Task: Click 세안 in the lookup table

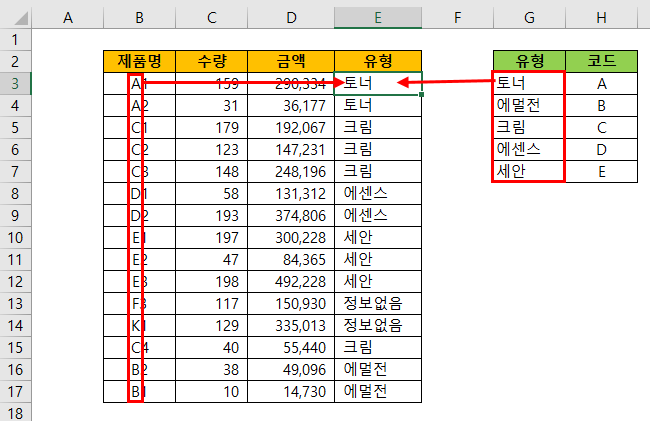Action: pyautogui.click(x=529, y=172)
